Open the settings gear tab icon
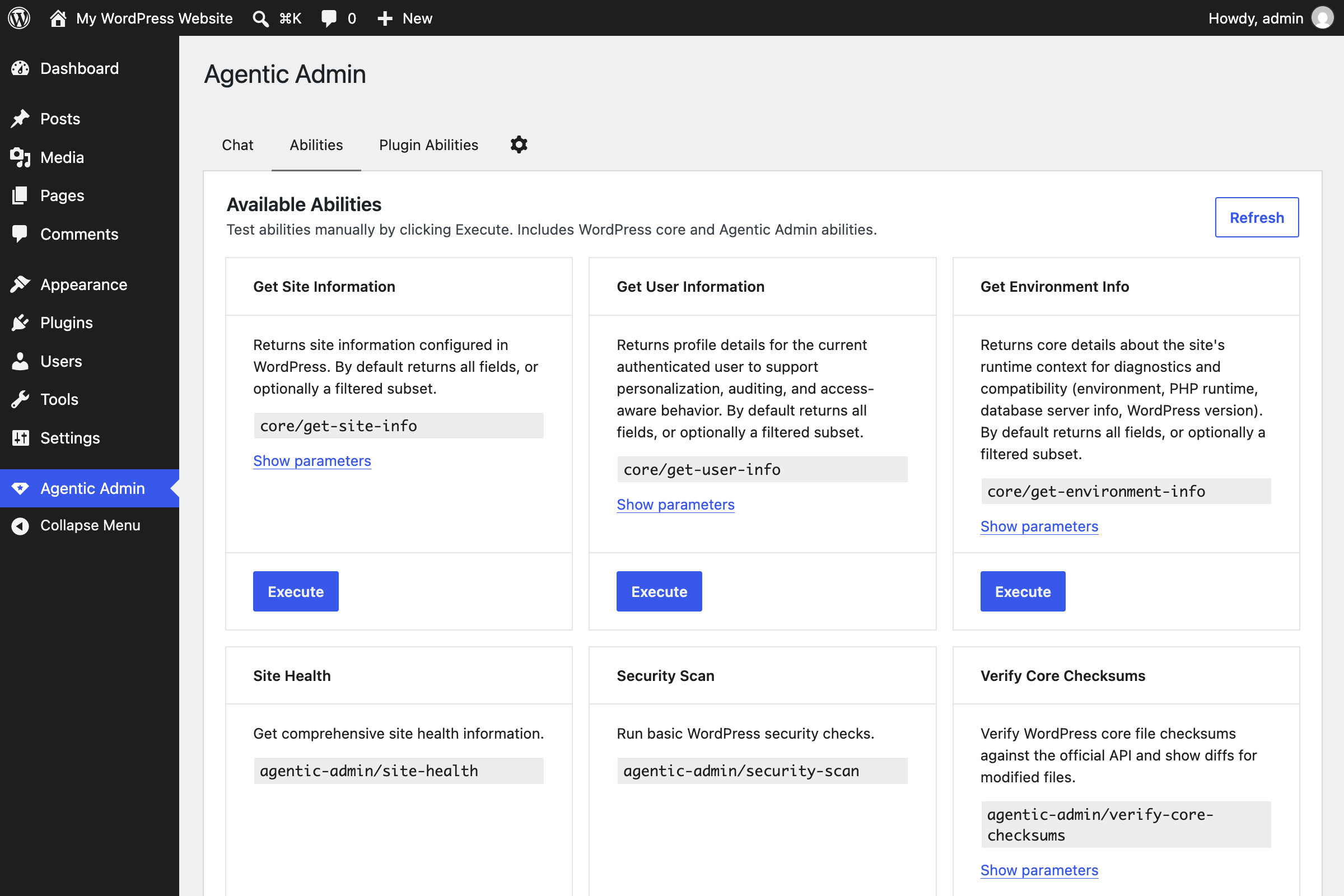 coord(519,144)
